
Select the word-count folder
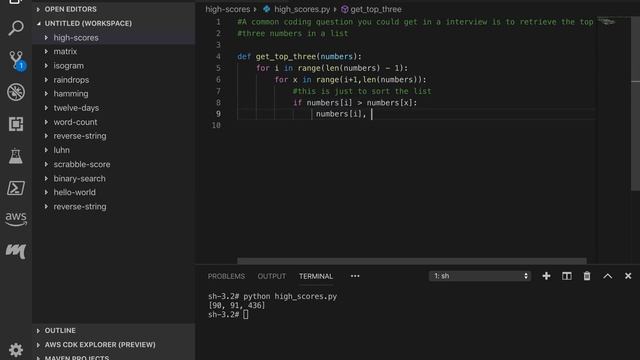tap(114, 122)
